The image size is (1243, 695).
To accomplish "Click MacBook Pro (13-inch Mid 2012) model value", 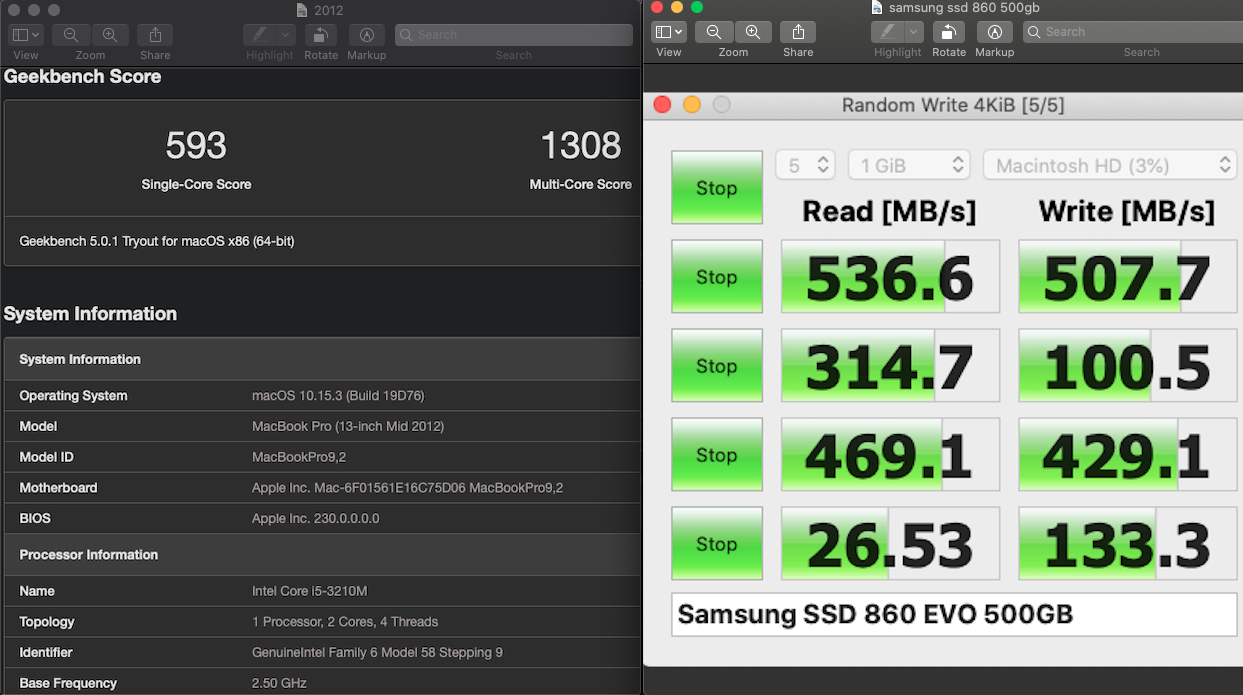I will tap(348, 426).
